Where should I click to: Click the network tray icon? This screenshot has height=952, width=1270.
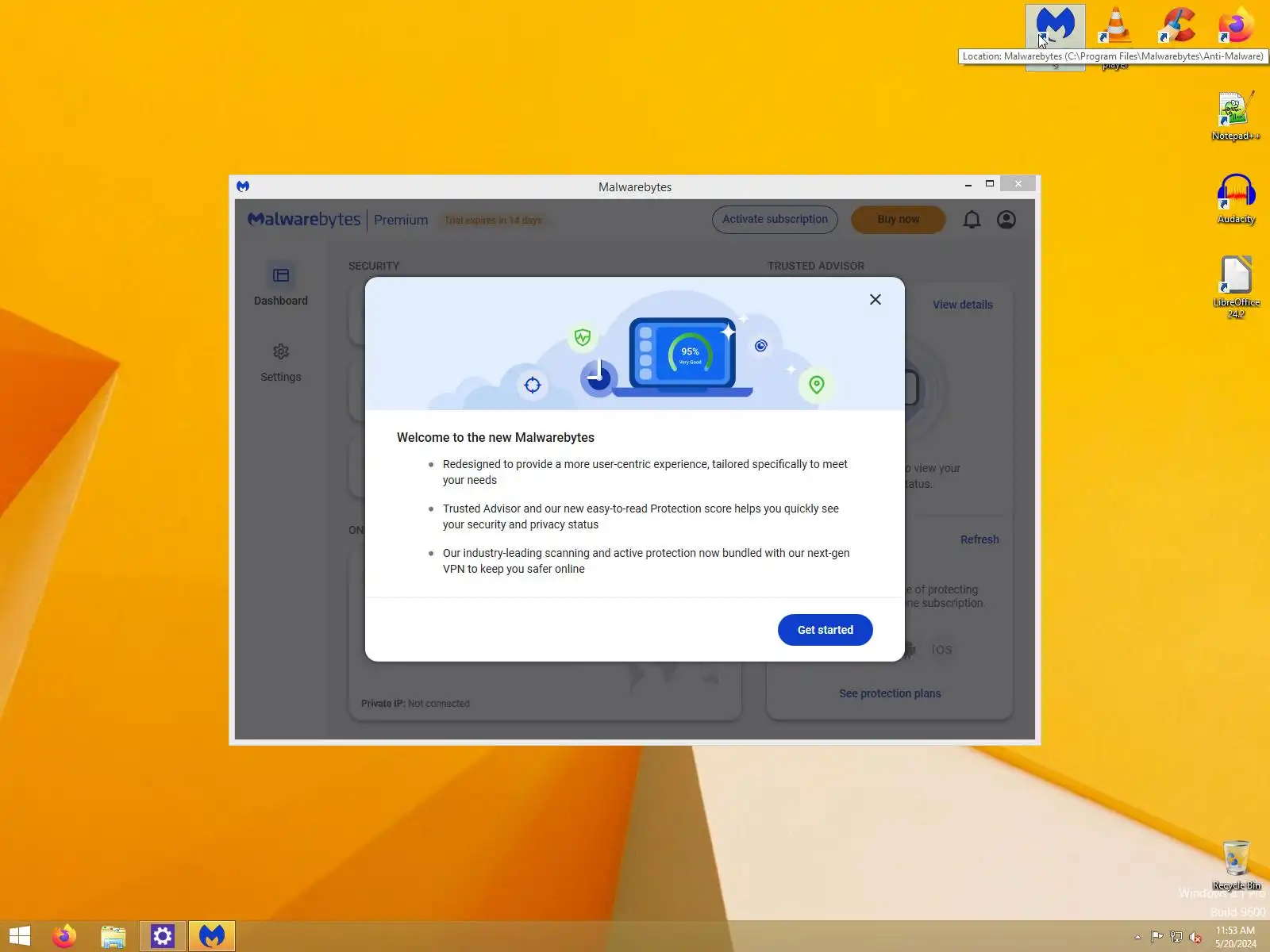pos(1176,937)
